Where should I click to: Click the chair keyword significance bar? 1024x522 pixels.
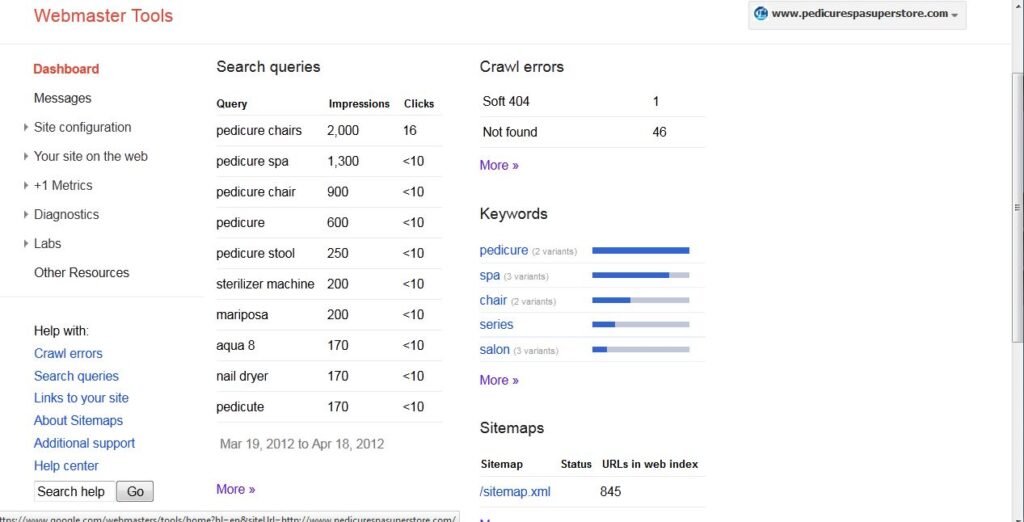pos(641,301)
